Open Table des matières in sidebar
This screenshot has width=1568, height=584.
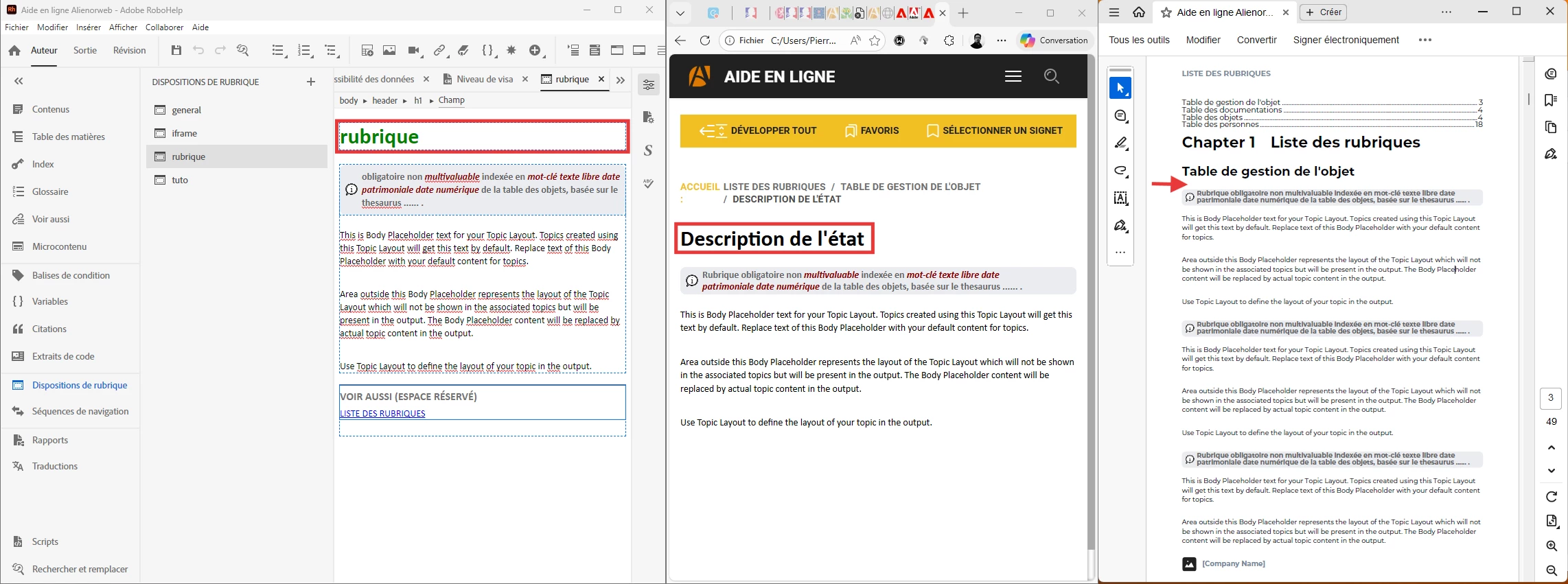[x=69, y=137]
